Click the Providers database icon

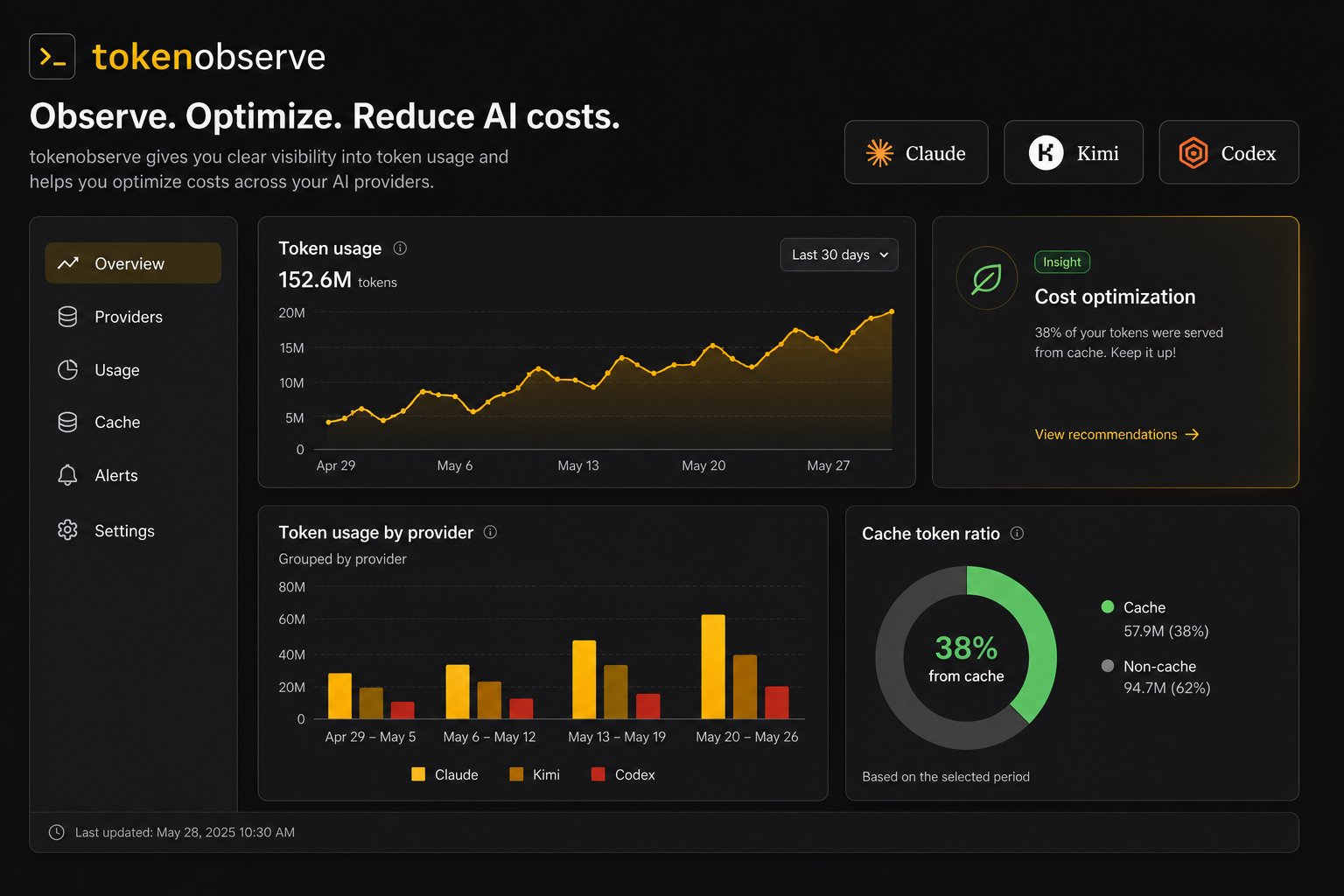pyautogui.click(x=67, y=317)
